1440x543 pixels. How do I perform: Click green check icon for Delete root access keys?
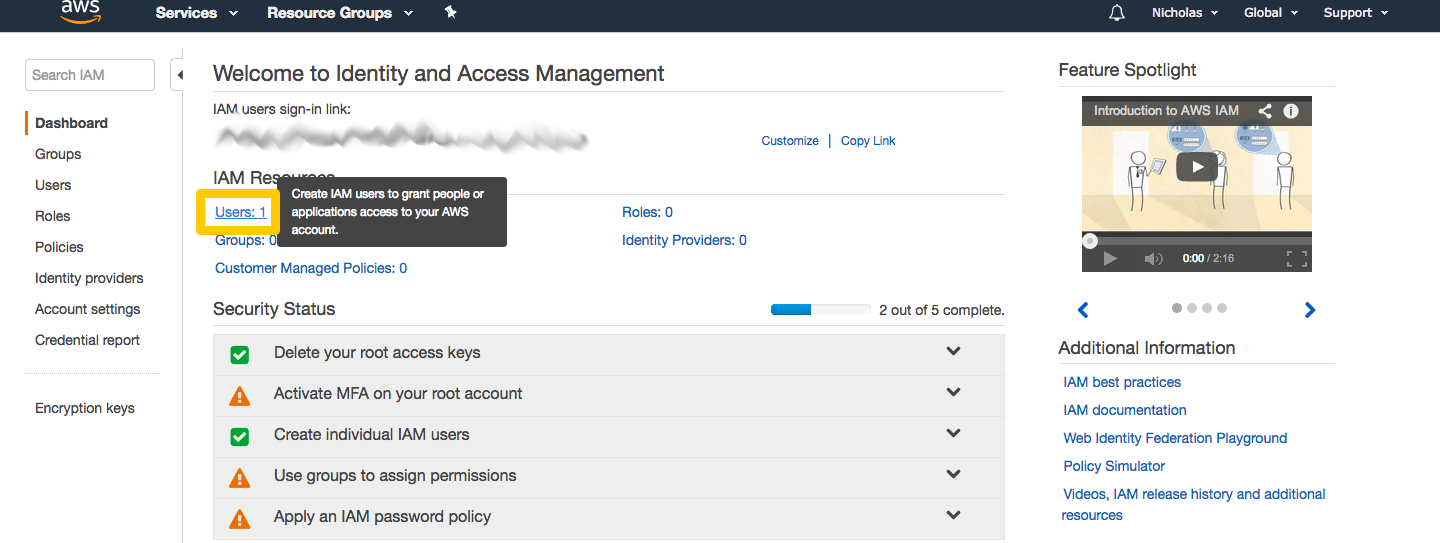(240, 354)
